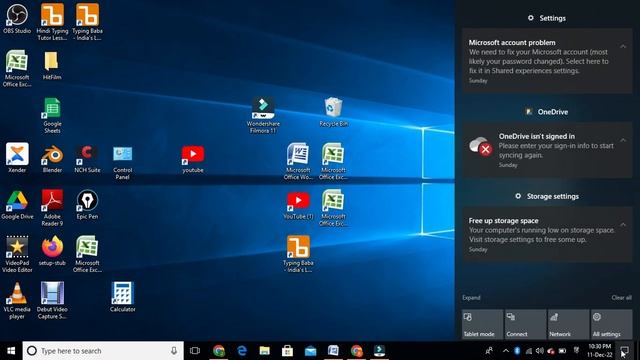
Task: Open File Explorer from the taskbar
Action: pyautogui.click(x=264, y=351)
